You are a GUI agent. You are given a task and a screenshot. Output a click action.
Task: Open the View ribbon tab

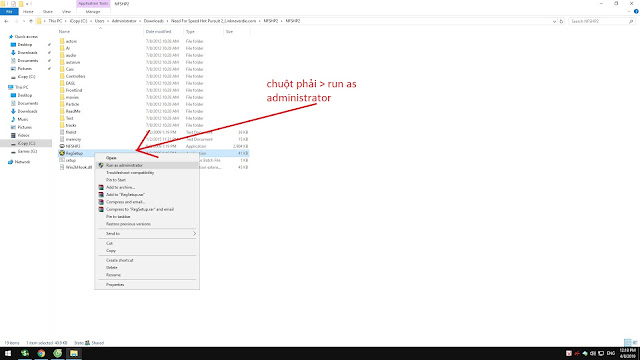point(66,12)
